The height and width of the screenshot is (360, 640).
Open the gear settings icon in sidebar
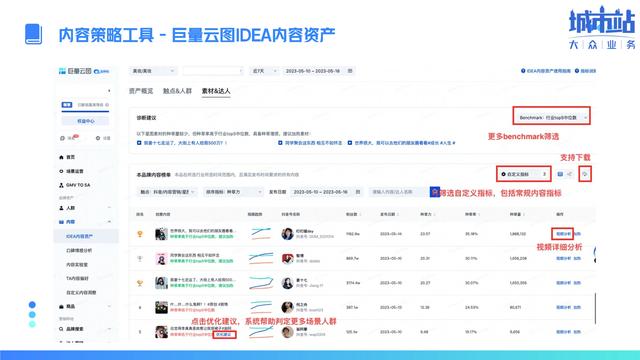pos(98,138)
